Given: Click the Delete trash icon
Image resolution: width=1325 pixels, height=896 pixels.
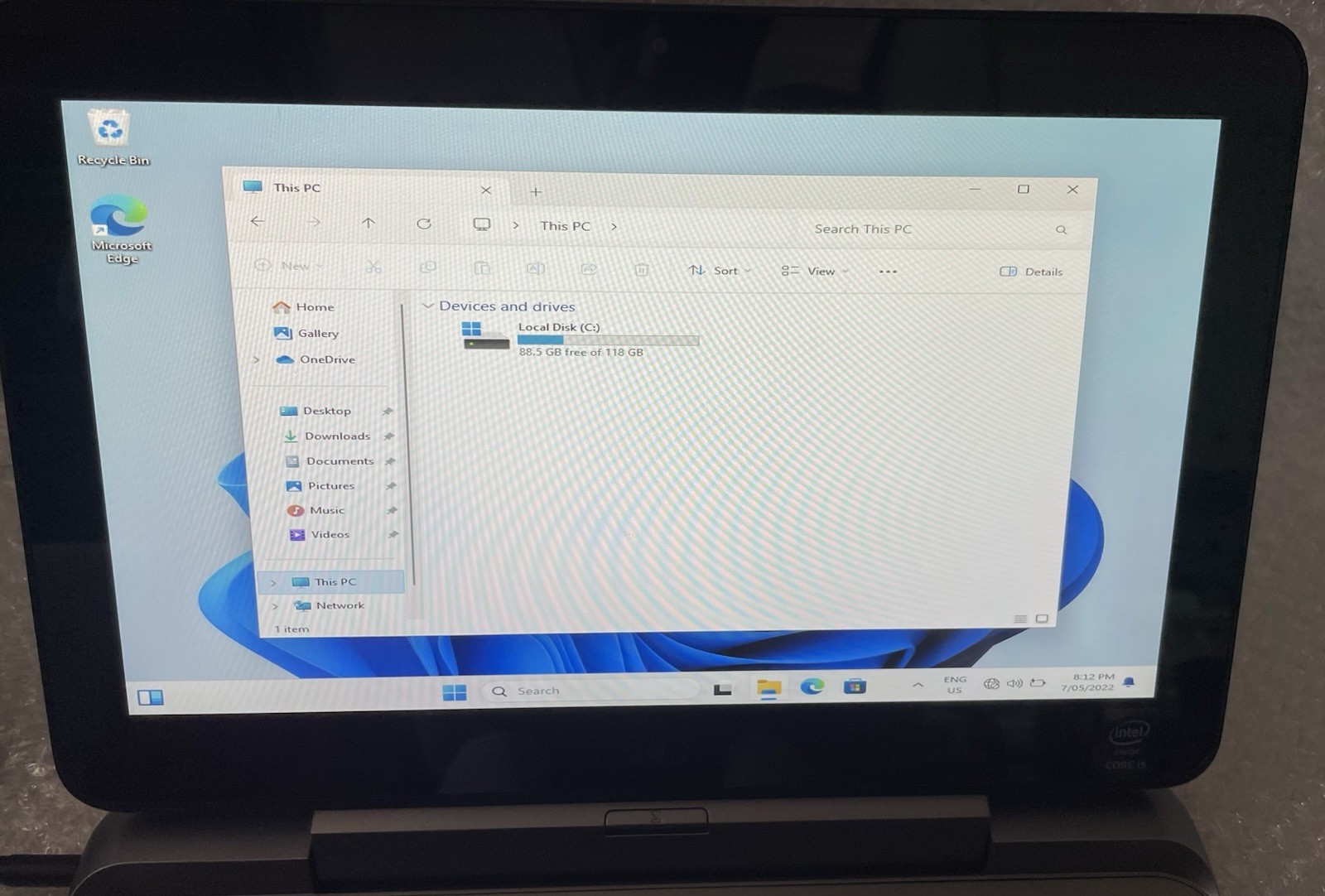Looking at the screenshot, I should [x=642, y=270].
